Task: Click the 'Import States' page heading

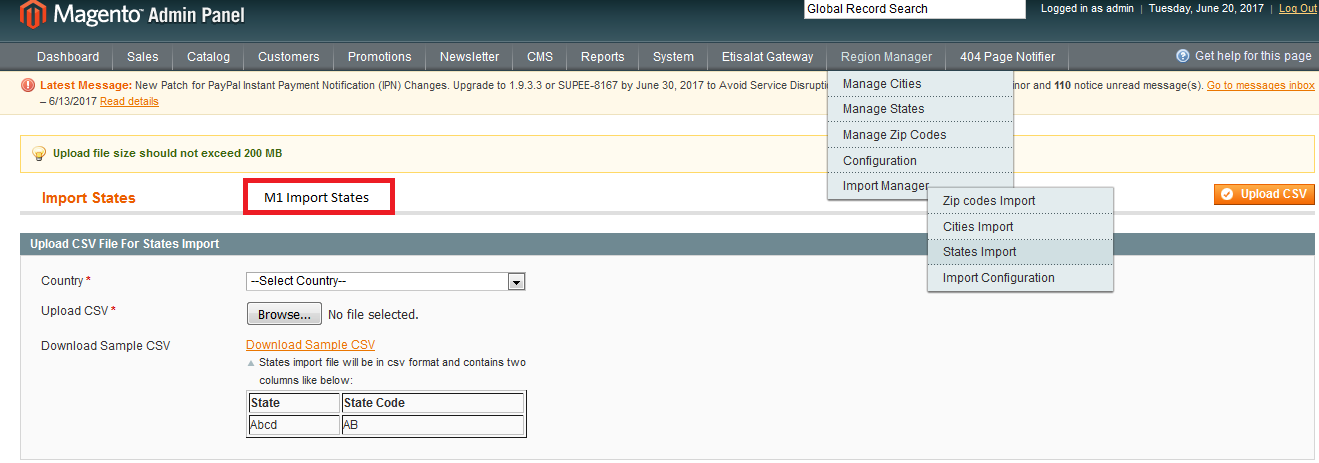Action: click(x=89, y=198)
